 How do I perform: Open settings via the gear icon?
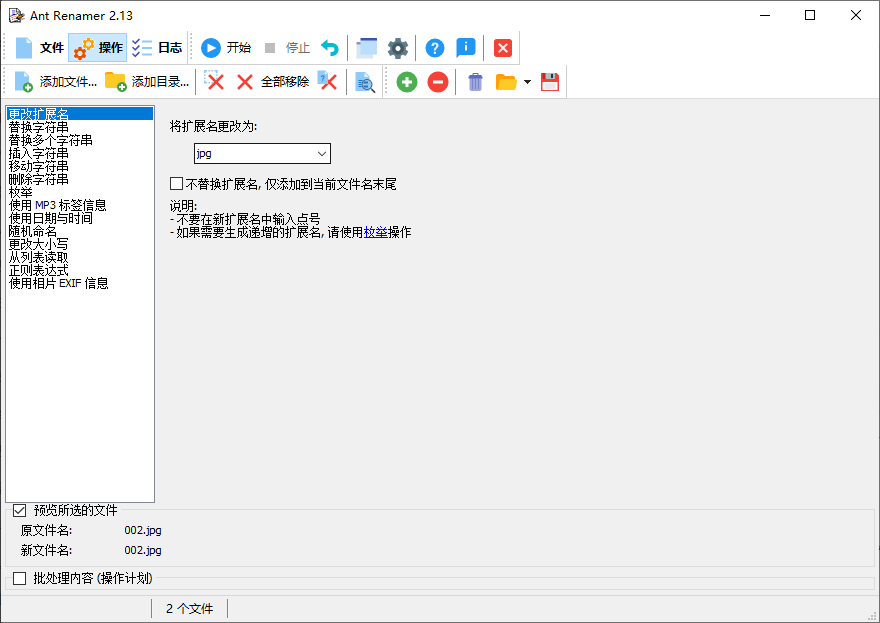(397, 47)
